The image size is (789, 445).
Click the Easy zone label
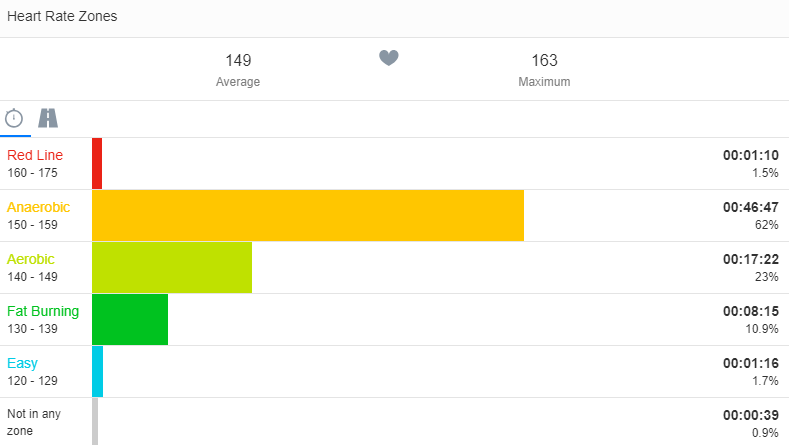[x=23, y=363]
